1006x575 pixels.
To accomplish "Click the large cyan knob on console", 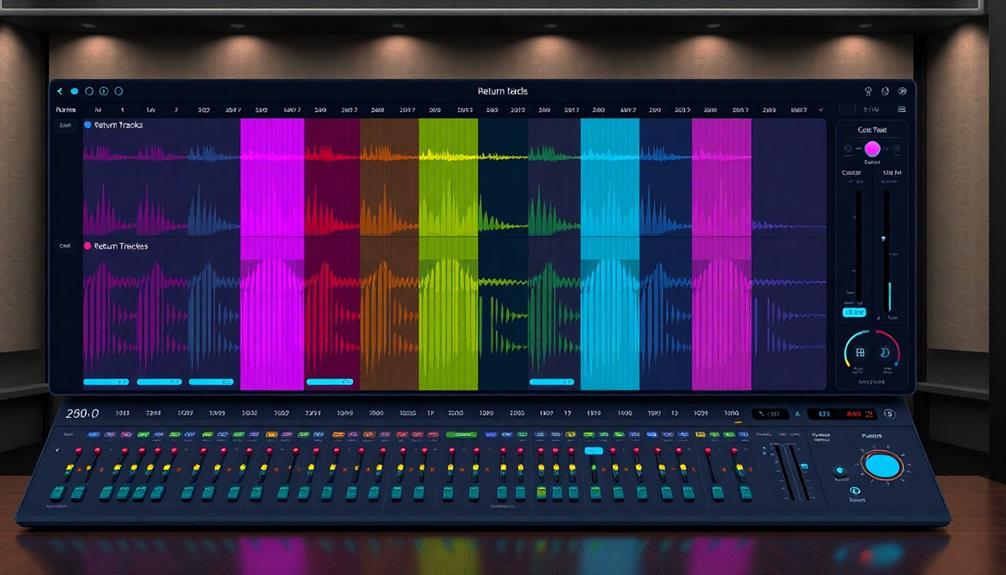I will tap(883, 466).
